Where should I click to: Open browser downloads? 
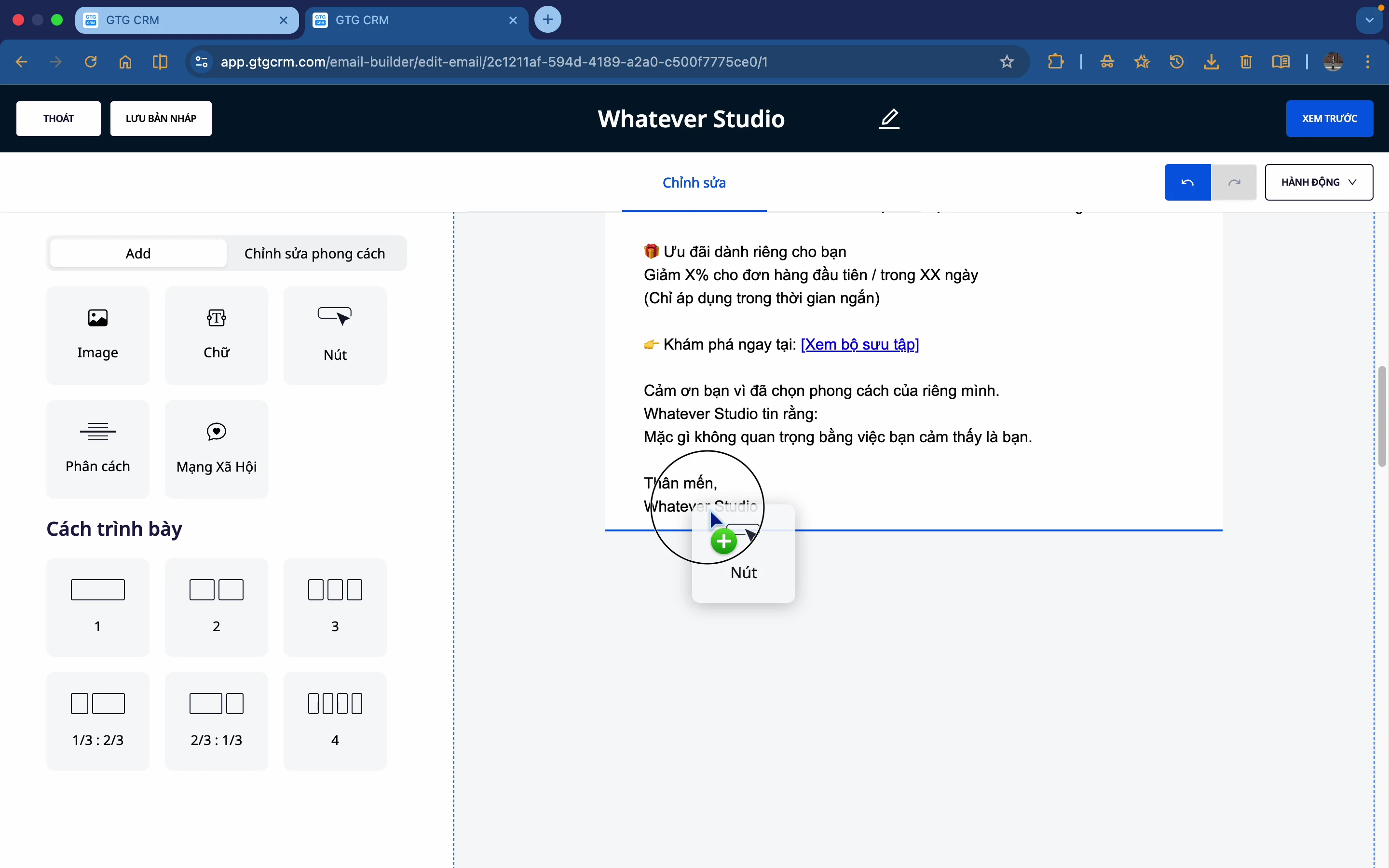click(1211, 62)
